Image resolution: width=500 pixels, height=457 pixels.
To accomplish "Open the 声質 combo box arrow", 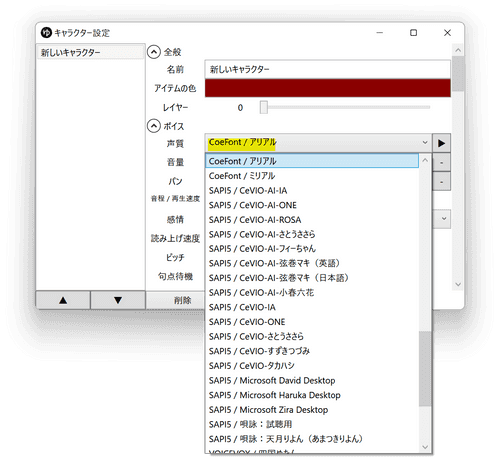I will 425,143.
